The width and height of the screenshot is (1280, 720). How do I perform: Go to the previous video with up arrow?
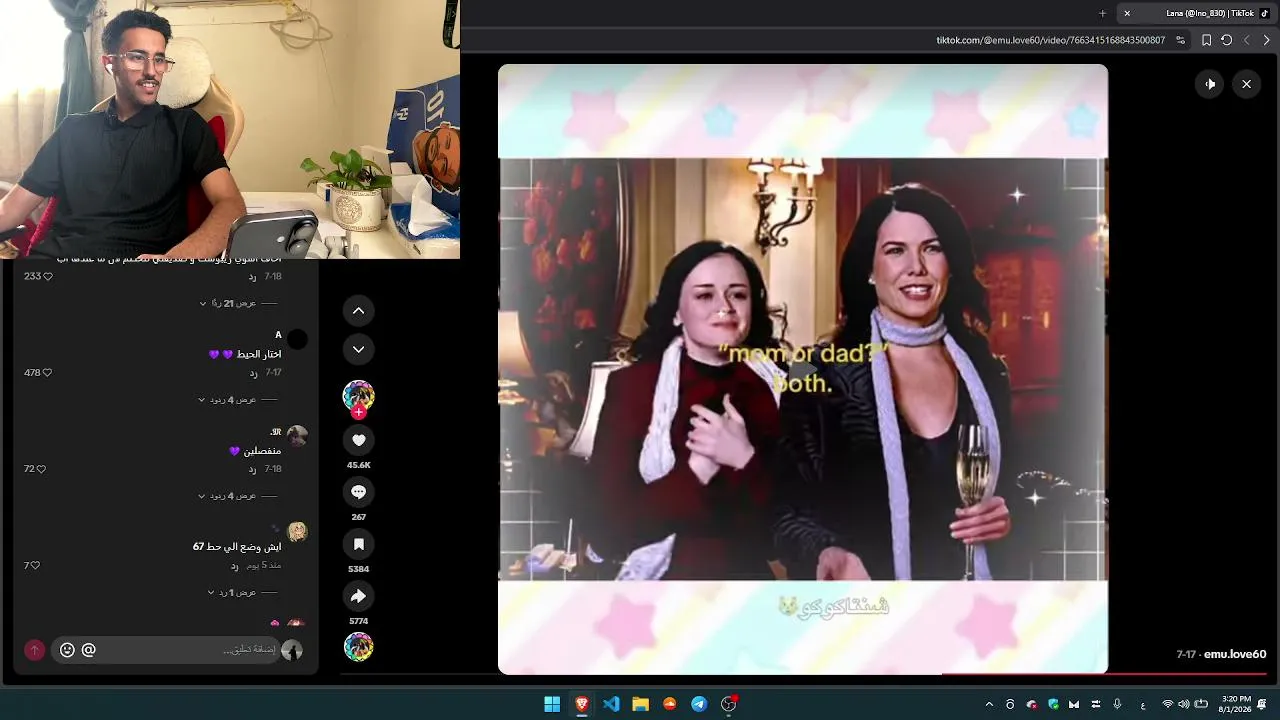[x=358, y=311]
